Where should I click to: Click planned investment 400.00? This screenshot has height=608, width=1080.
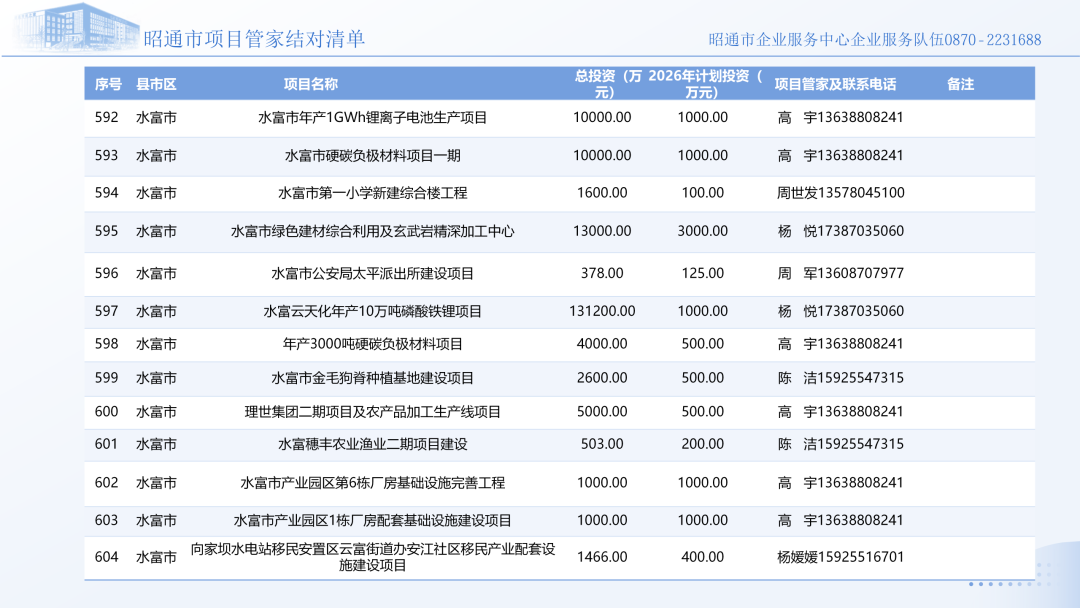tap(703, 557)
